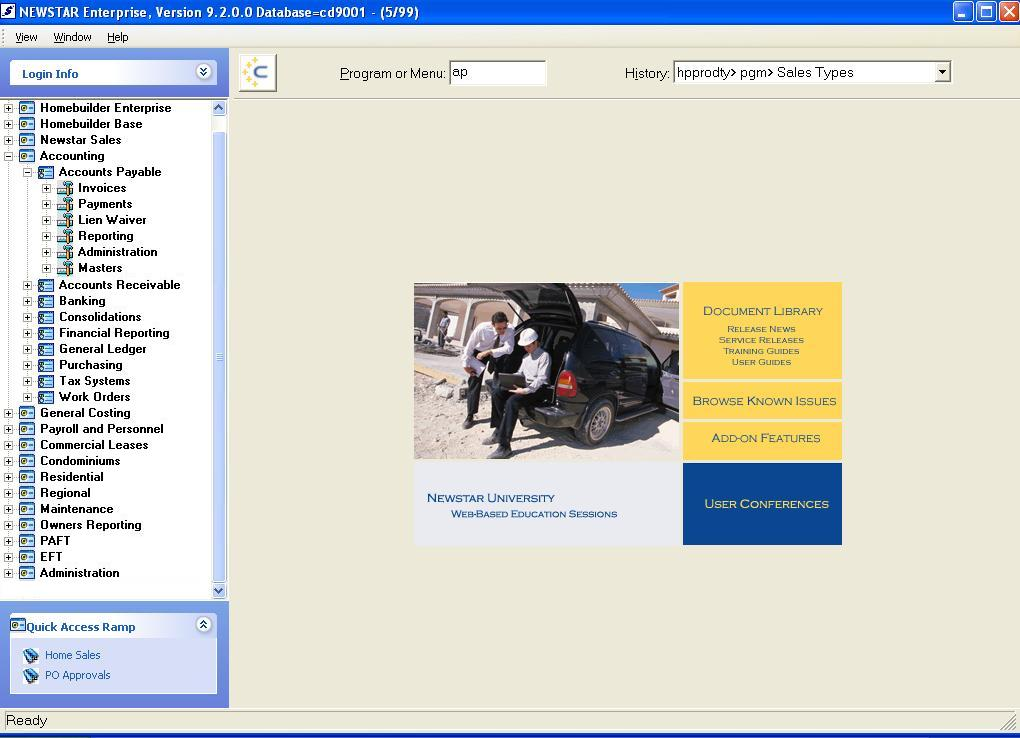Click the star C logo toolbar button
Viewport: 1020px width, 738px height.
[x=258, y=73]
